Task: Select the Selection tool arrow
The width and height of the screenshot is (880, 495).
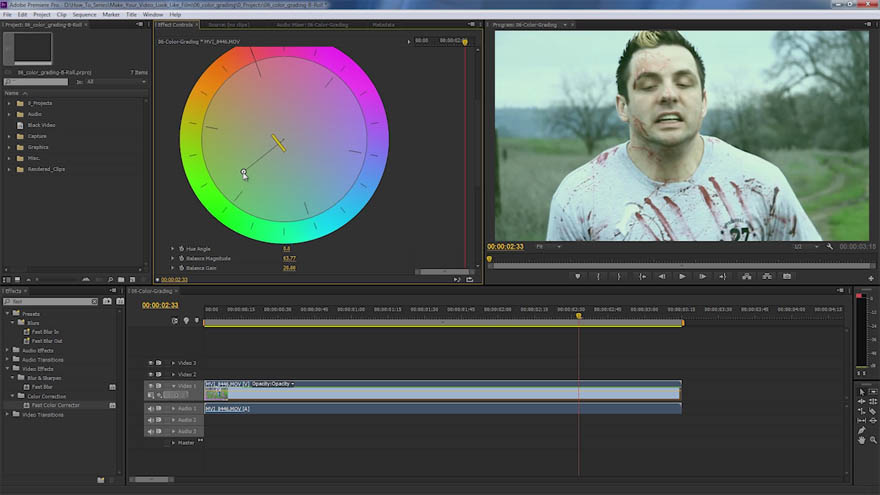Action: pos(861,392)
